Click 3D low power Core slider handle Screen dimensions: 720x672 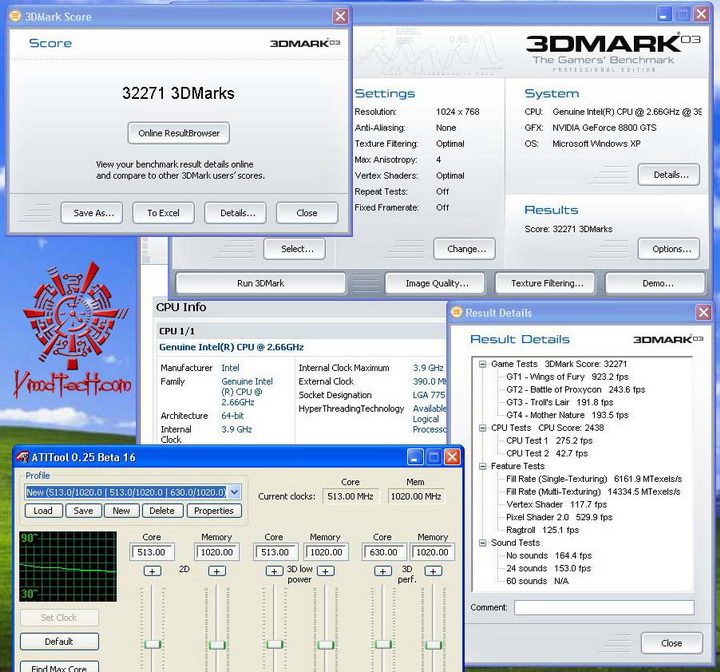(x=275, y=644)
